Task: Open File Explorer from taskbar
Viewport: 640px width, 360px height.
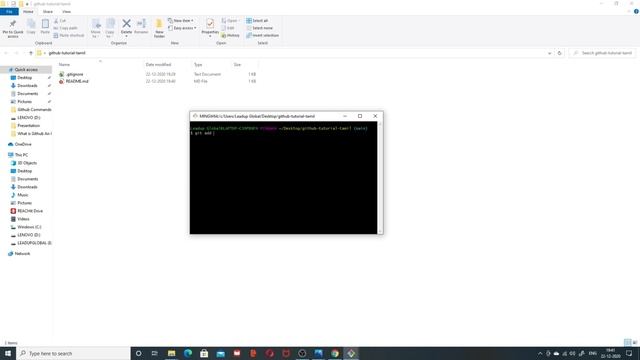Action: point(171,353)
